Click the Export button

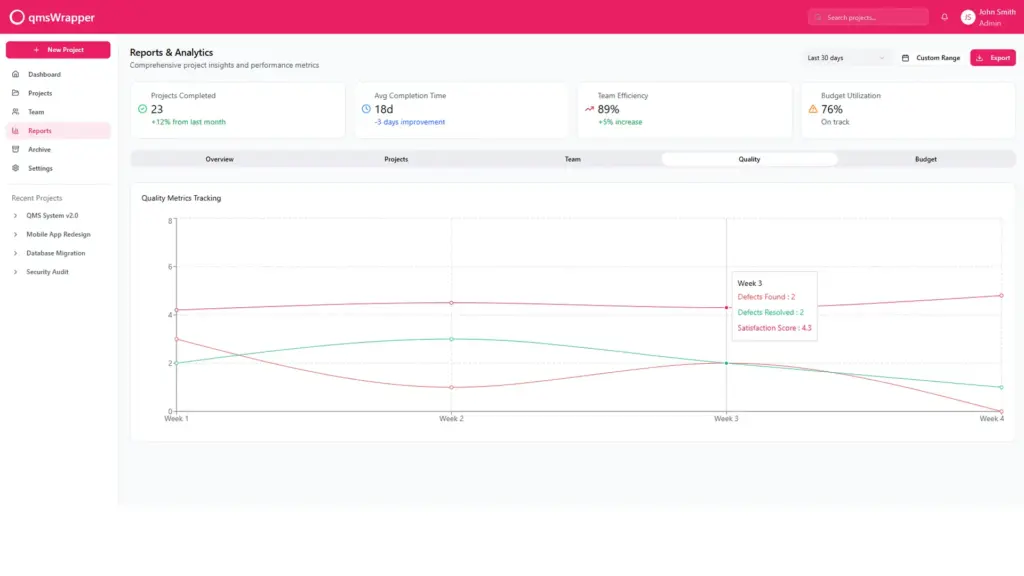pos(992,58)
